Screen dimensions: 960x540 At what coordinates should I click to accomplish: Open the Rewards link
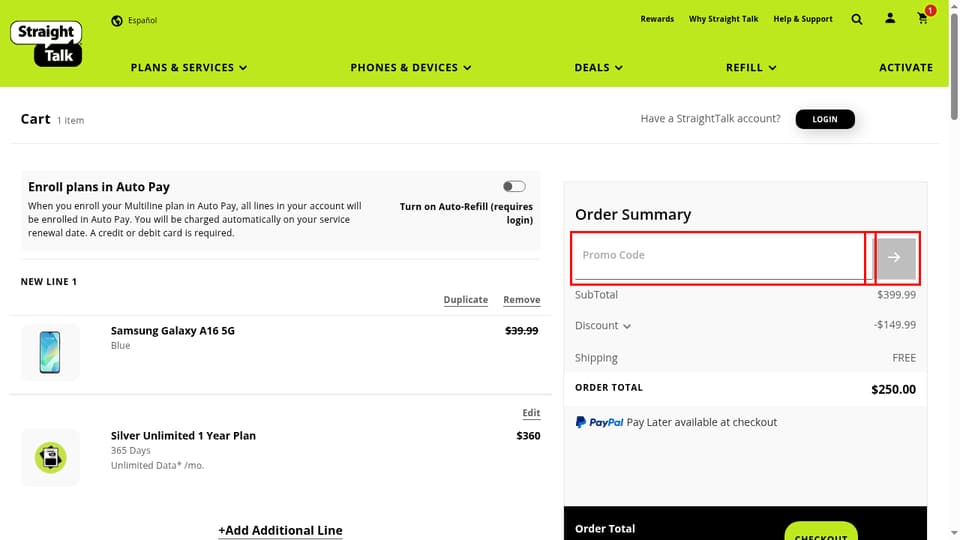pyautogui.click(x=657, y=19)
